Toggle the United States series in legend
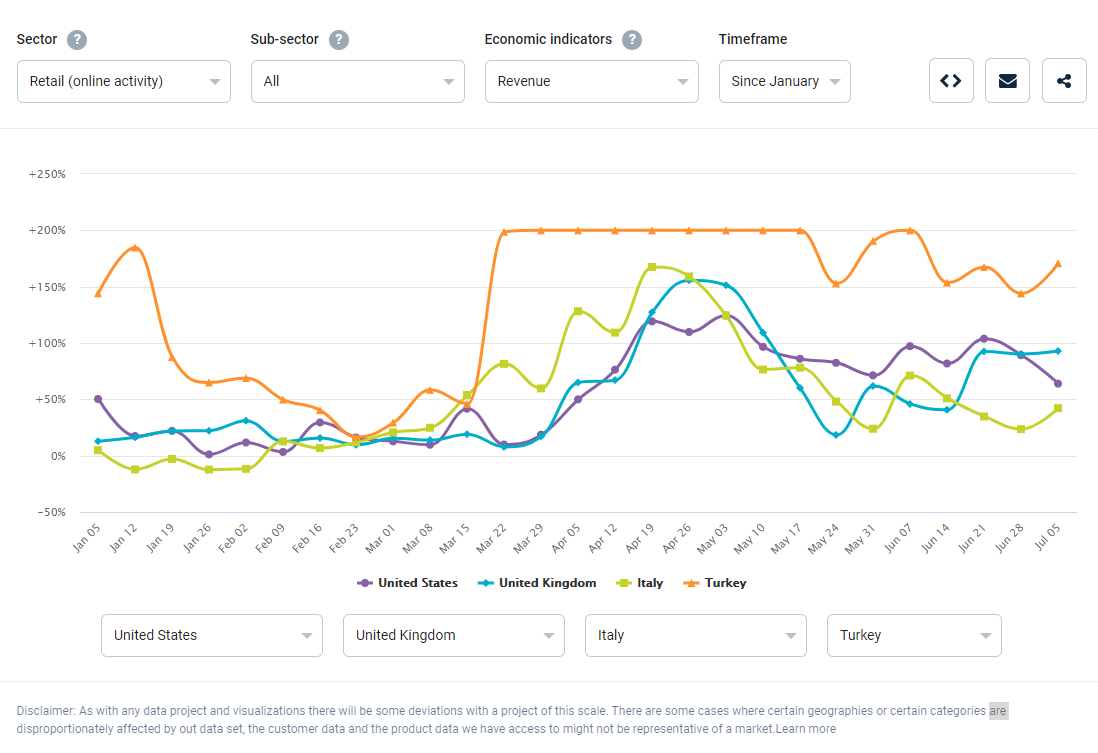The image size is (1098, 753). click(x=408, y=583)
